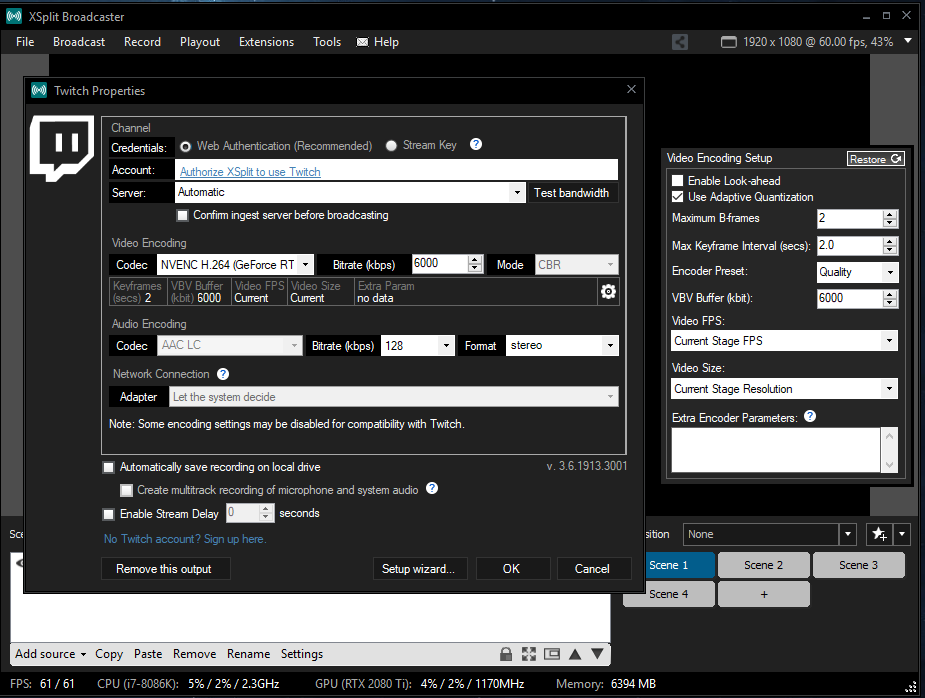Enable Automatically save recording on local drive
The image size is (925, 698).
(109, 467)
